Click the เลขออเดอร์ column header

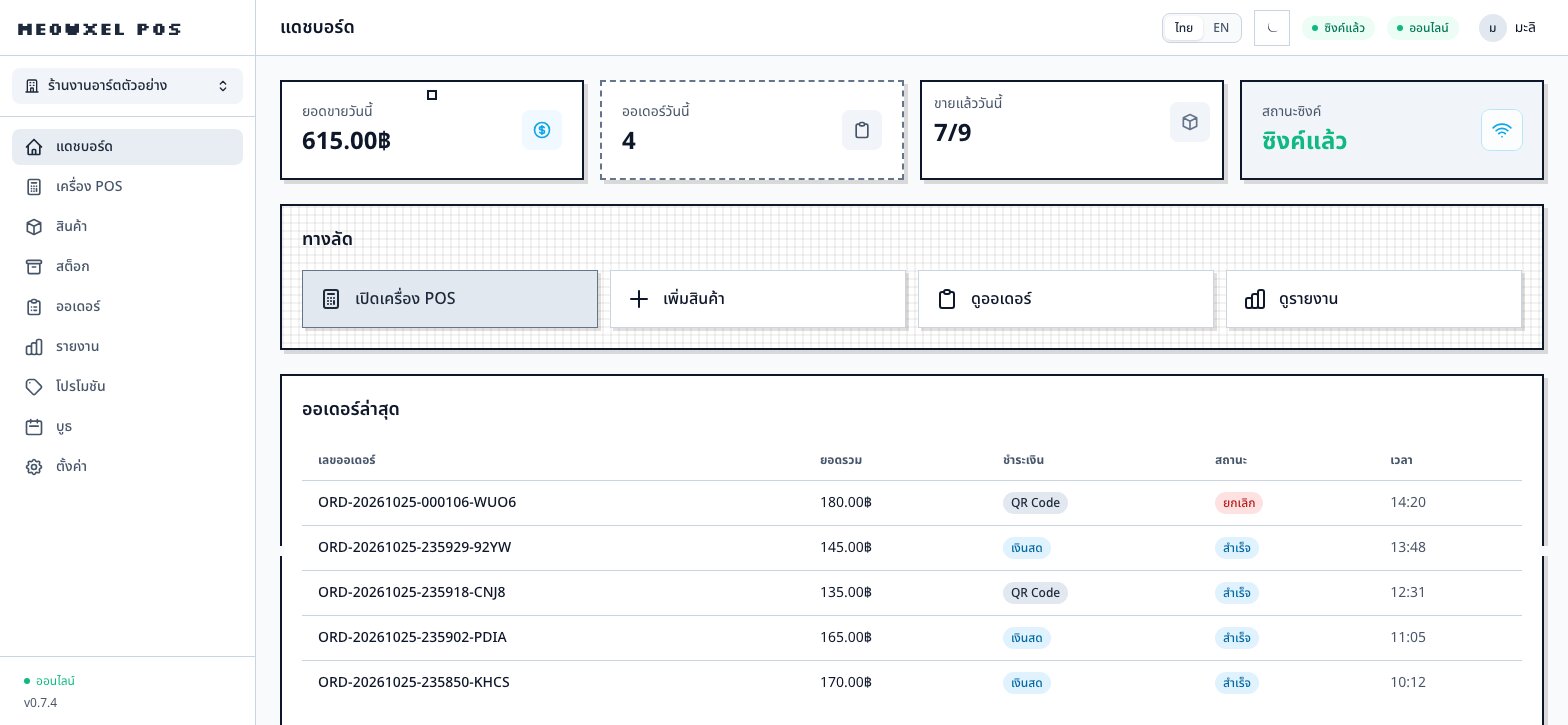(x=346, y=460)
